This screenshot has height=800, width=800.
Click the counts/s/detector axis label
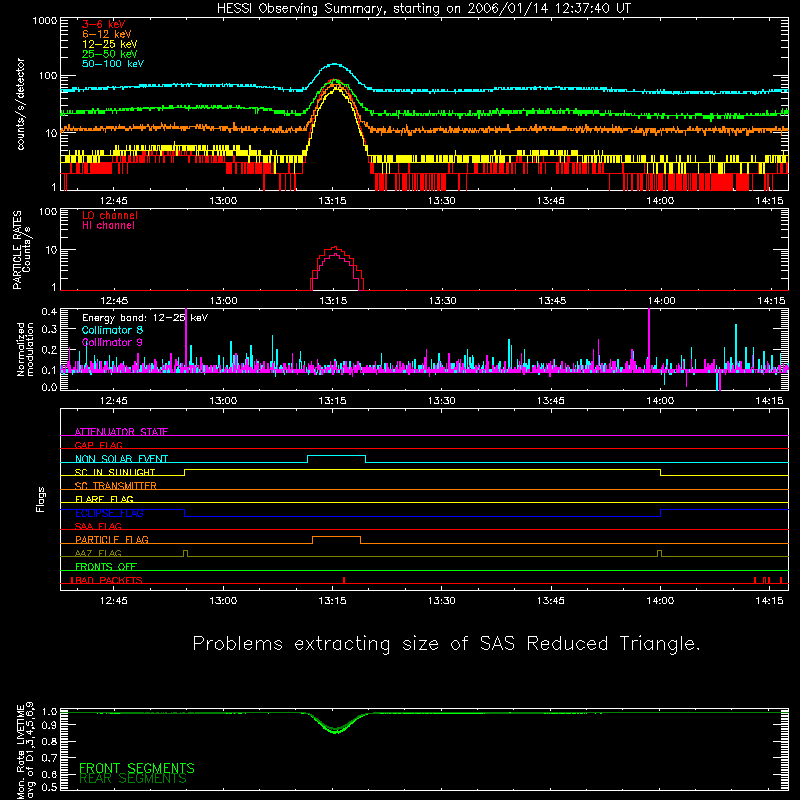click(21, 104)
